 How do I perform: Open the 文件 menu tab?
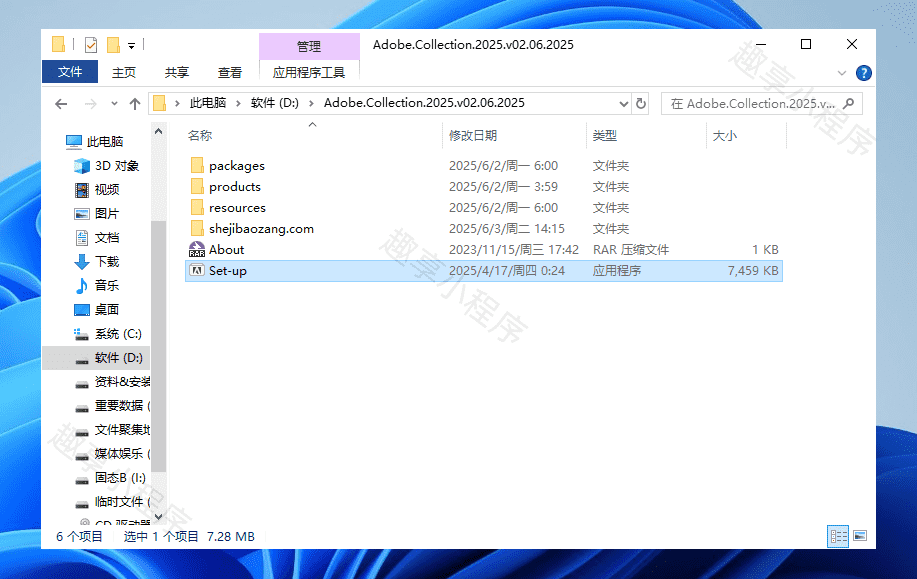click(x=70, y=72)
